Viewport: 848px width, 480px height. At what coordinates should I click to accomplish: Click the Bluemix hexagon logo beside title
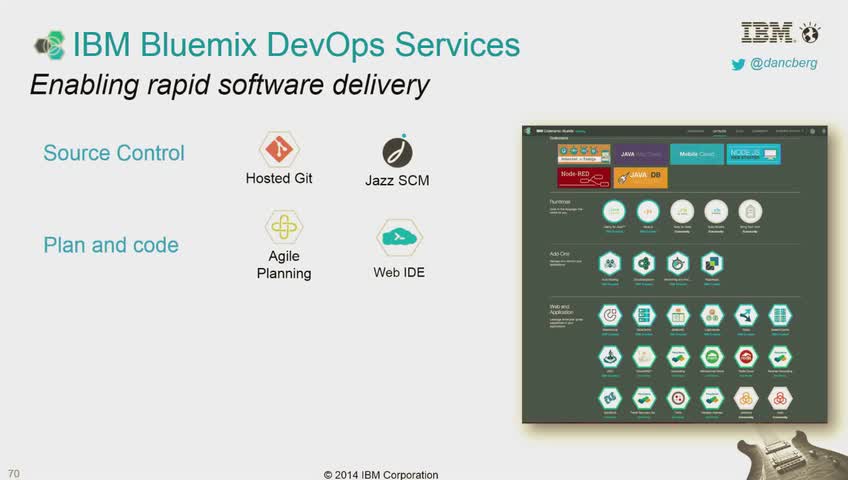[x=50, y=45]
